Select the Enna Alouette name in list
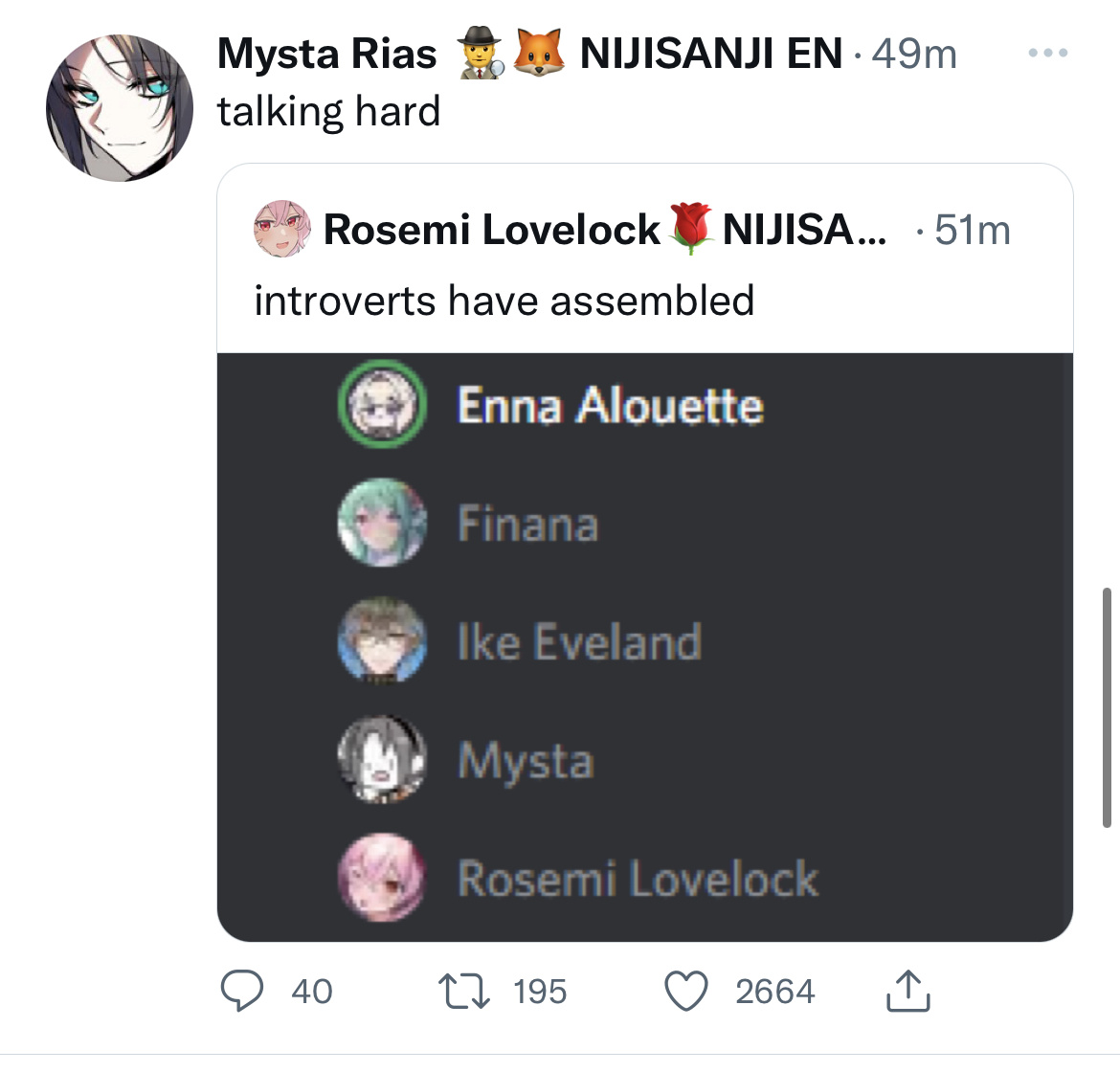 point(611,405)
